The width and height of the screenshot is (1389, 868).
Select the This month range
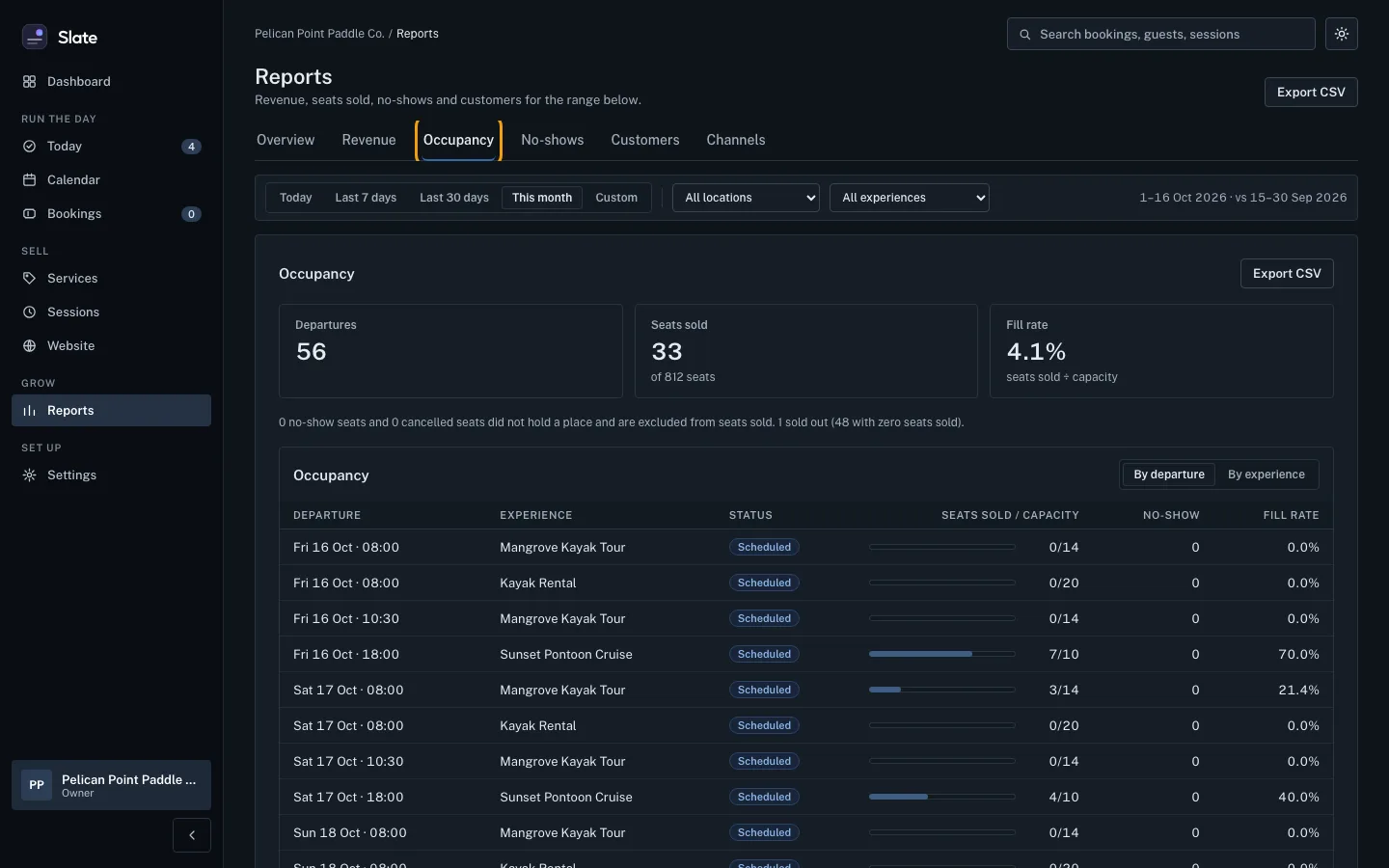542,198
